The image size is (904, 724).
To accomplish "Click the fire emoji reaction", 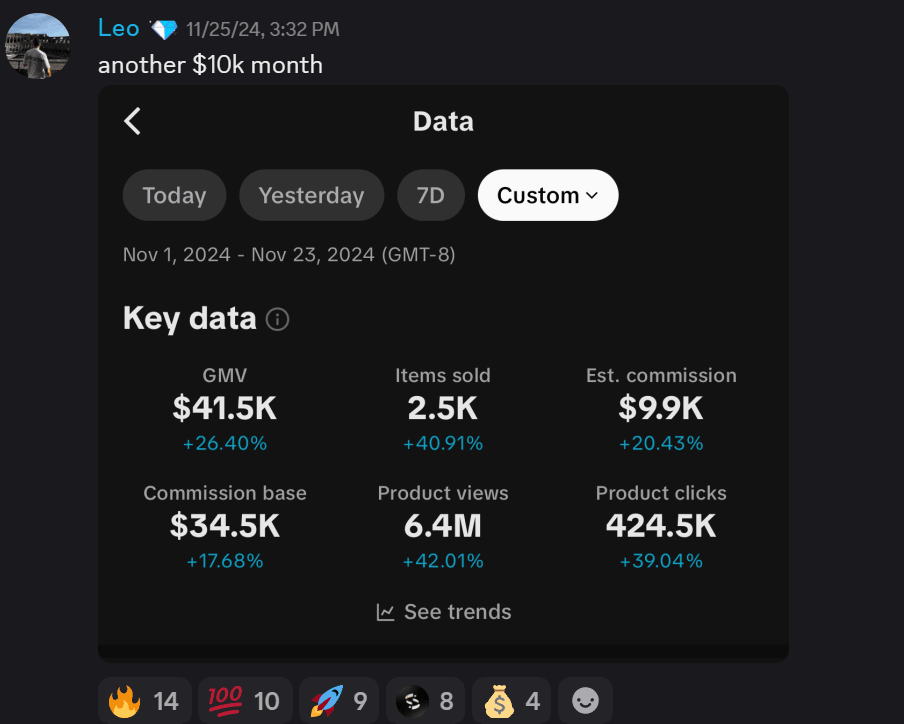I will click(x=144, y=701).
